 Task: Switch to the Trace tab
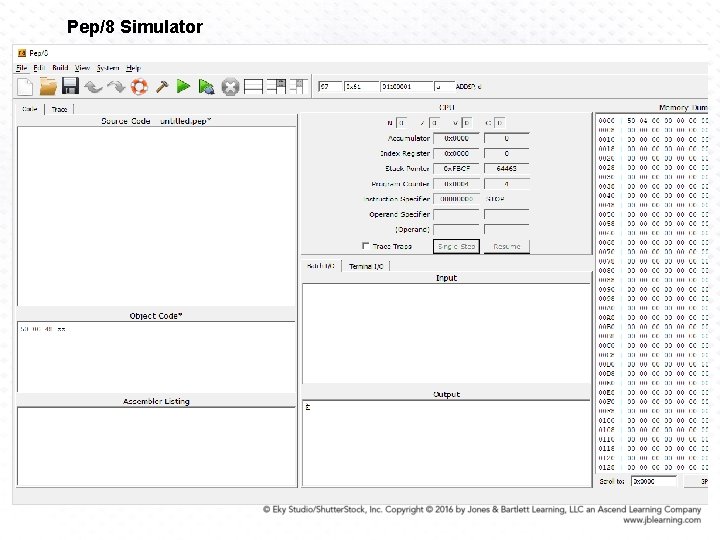coord(59,109)
